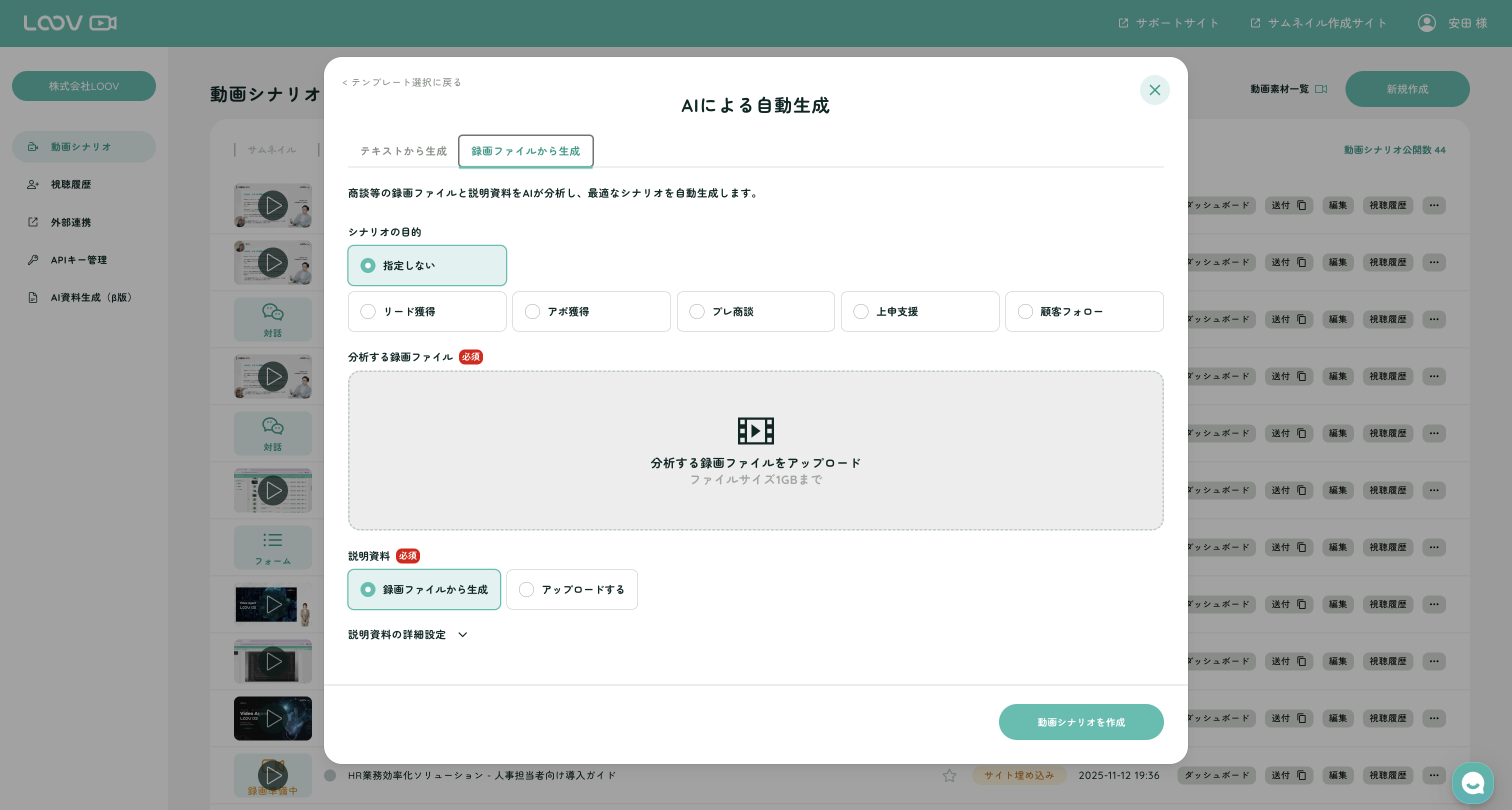Expand 説明資料の詳細設定 section
This screenshot has height=810, width=1512.
[407, 634]
